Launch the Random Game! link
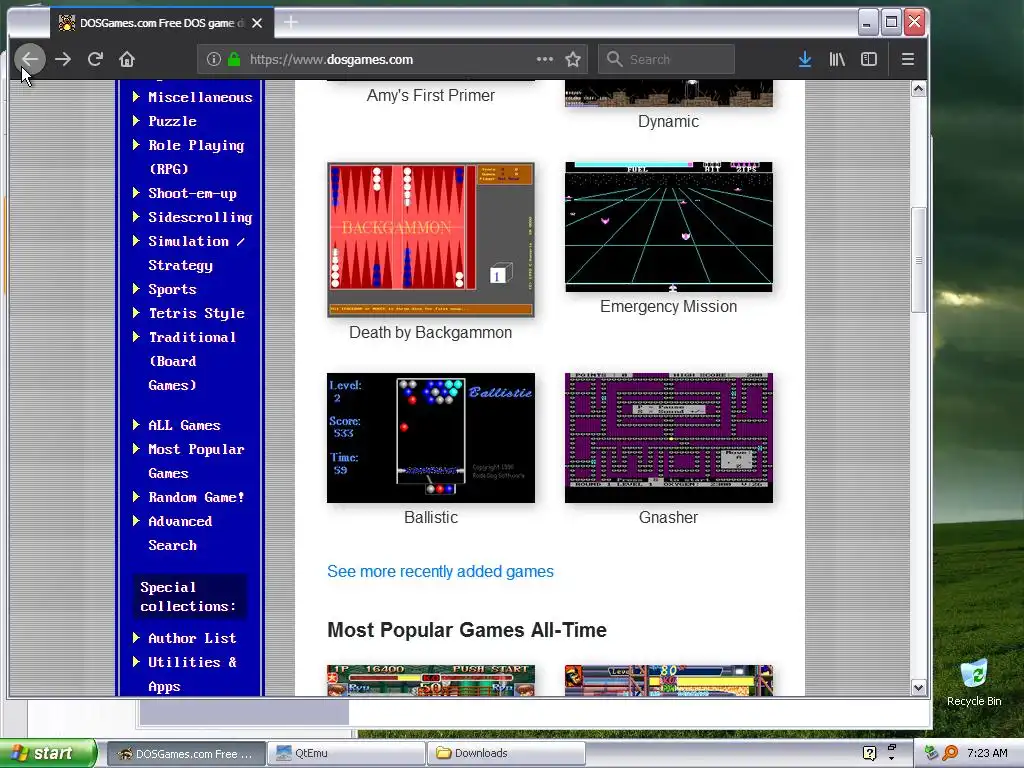The width and height of the screenshot is (1024, 768). pyautogui.click(x=196, y=498)
